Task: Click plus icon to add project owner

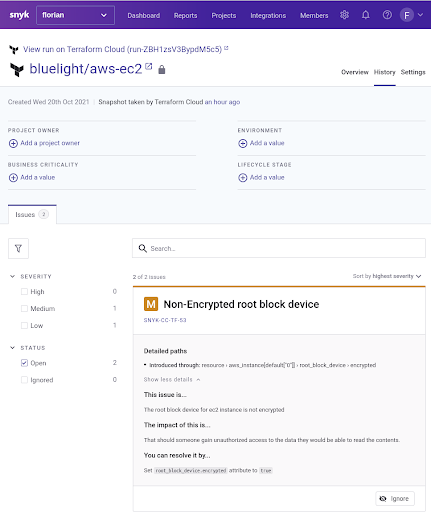Action: pyautogui.click(x=13, y=143)
